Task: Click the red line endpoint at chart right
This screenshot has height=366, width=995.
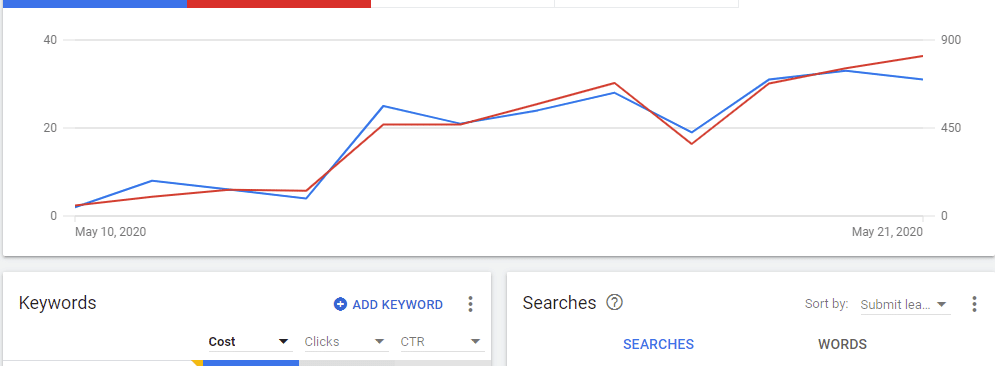Action: pyautogui.click(x=922, y=56)
